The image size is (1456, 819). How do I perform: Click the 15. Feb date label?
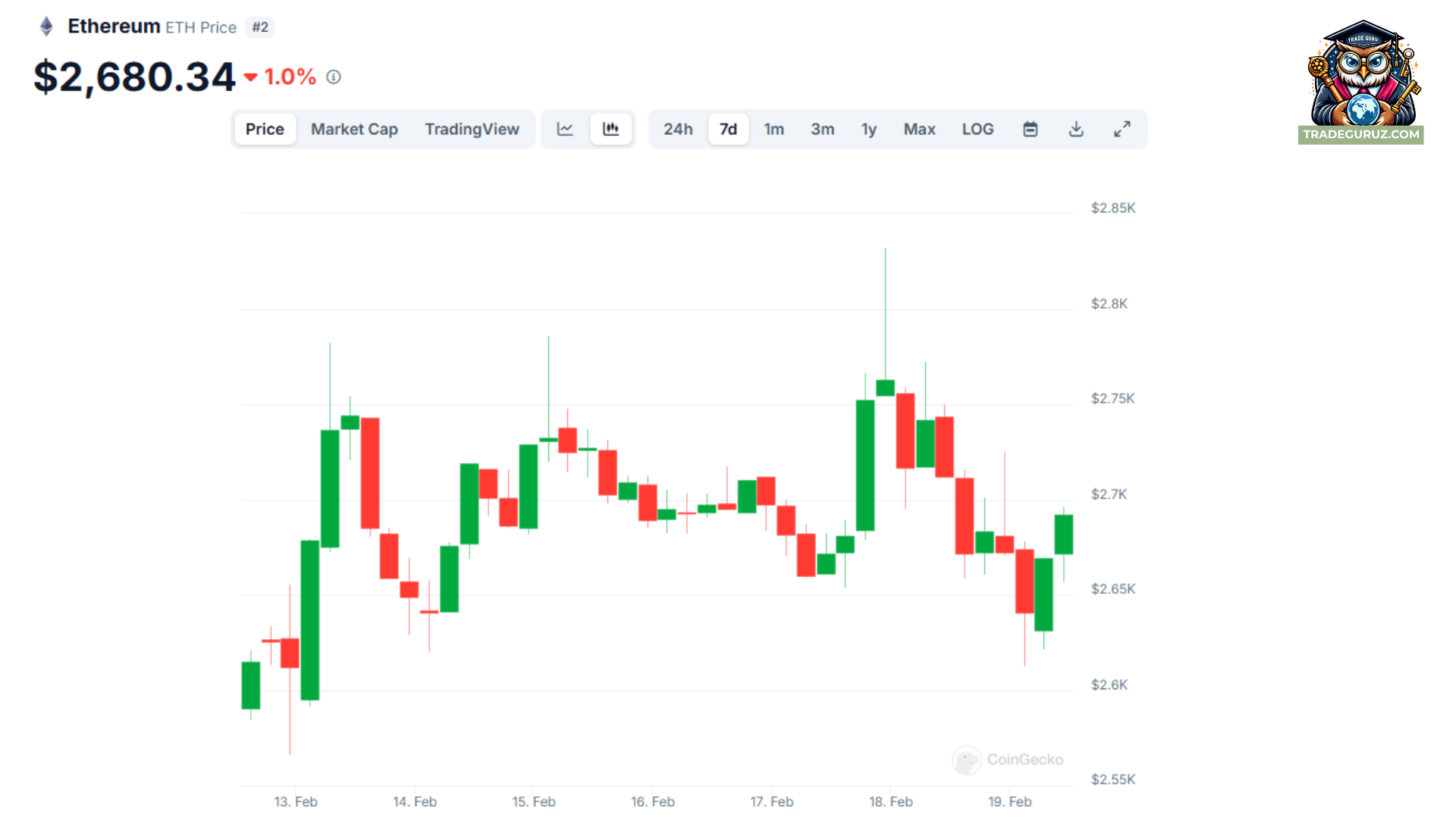coord(534,802)
